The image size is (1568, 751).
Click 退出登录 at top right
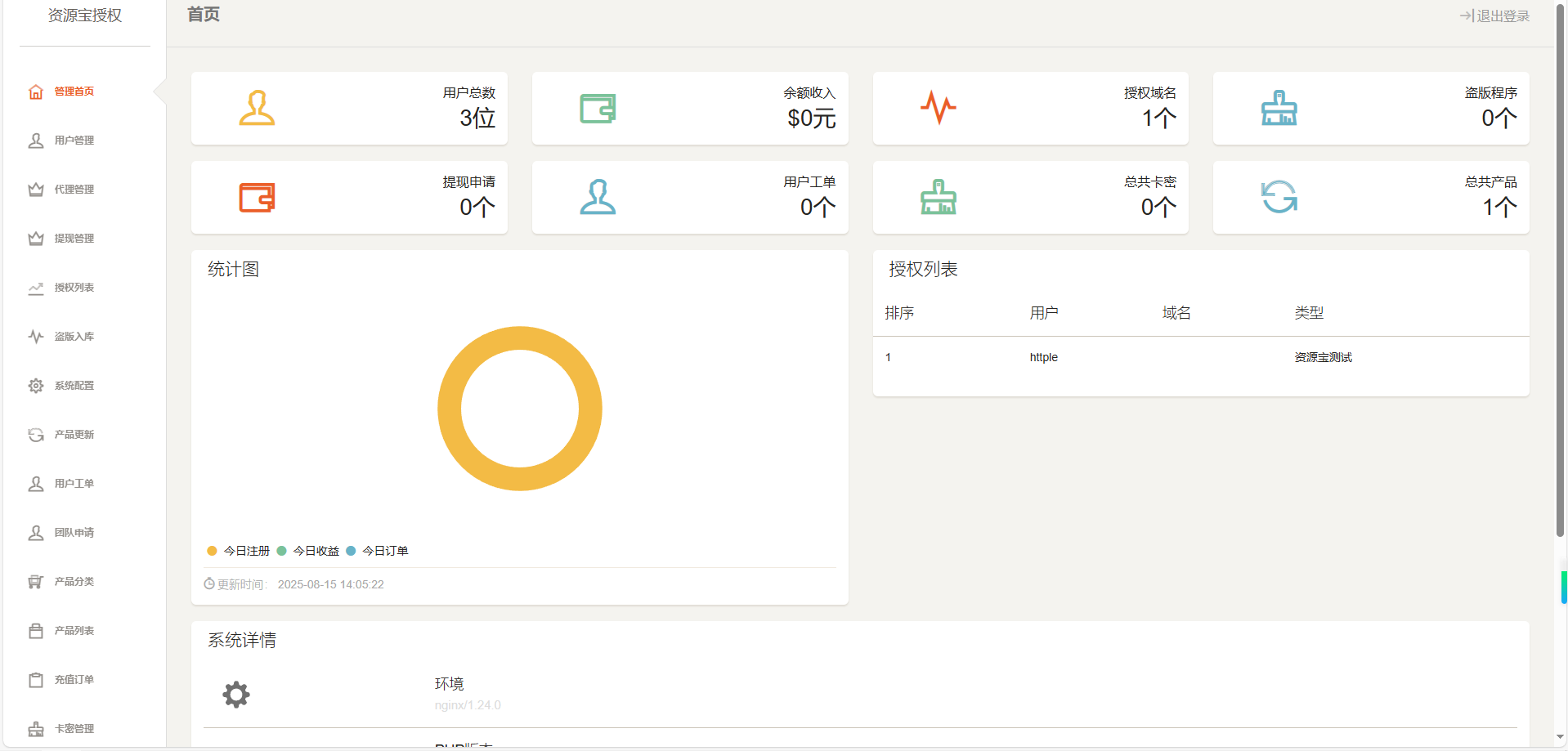tap(1494, 15)
